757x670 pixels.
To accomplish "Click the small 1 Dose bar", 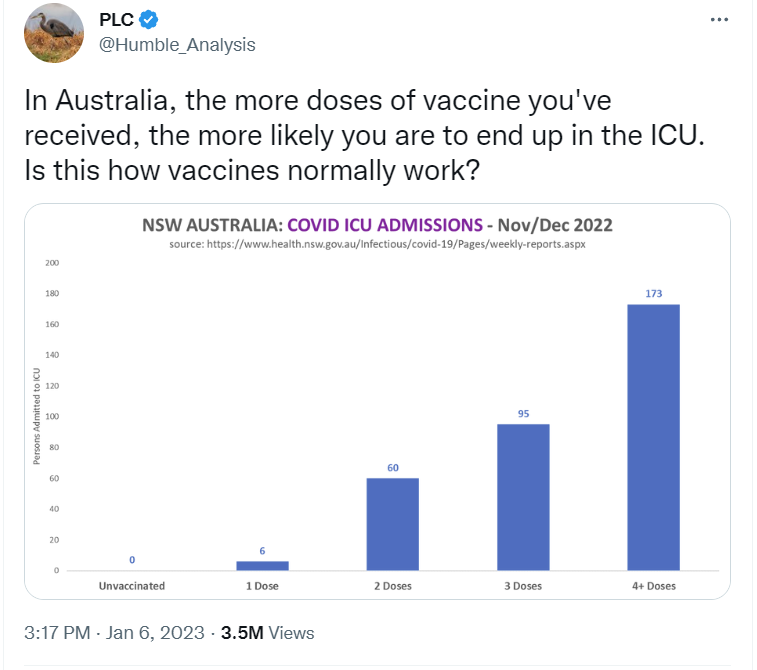I will pos(262,565).
